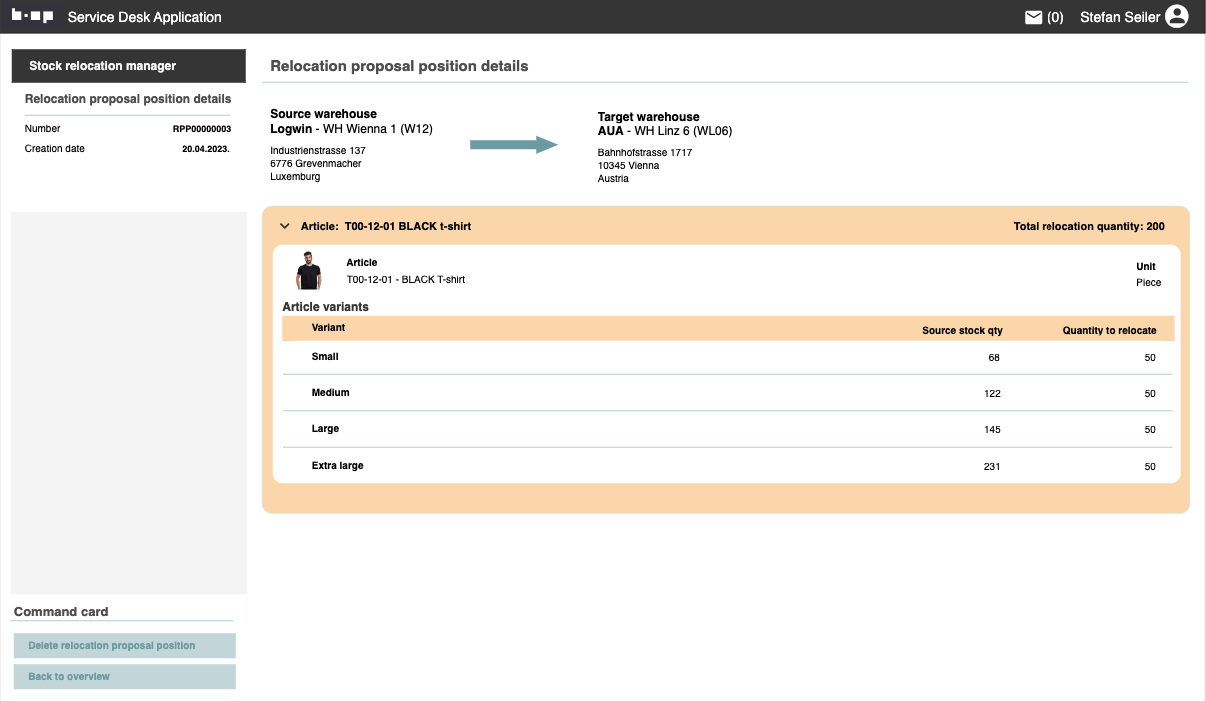Click the Source stock qty column header

[961, 330]
